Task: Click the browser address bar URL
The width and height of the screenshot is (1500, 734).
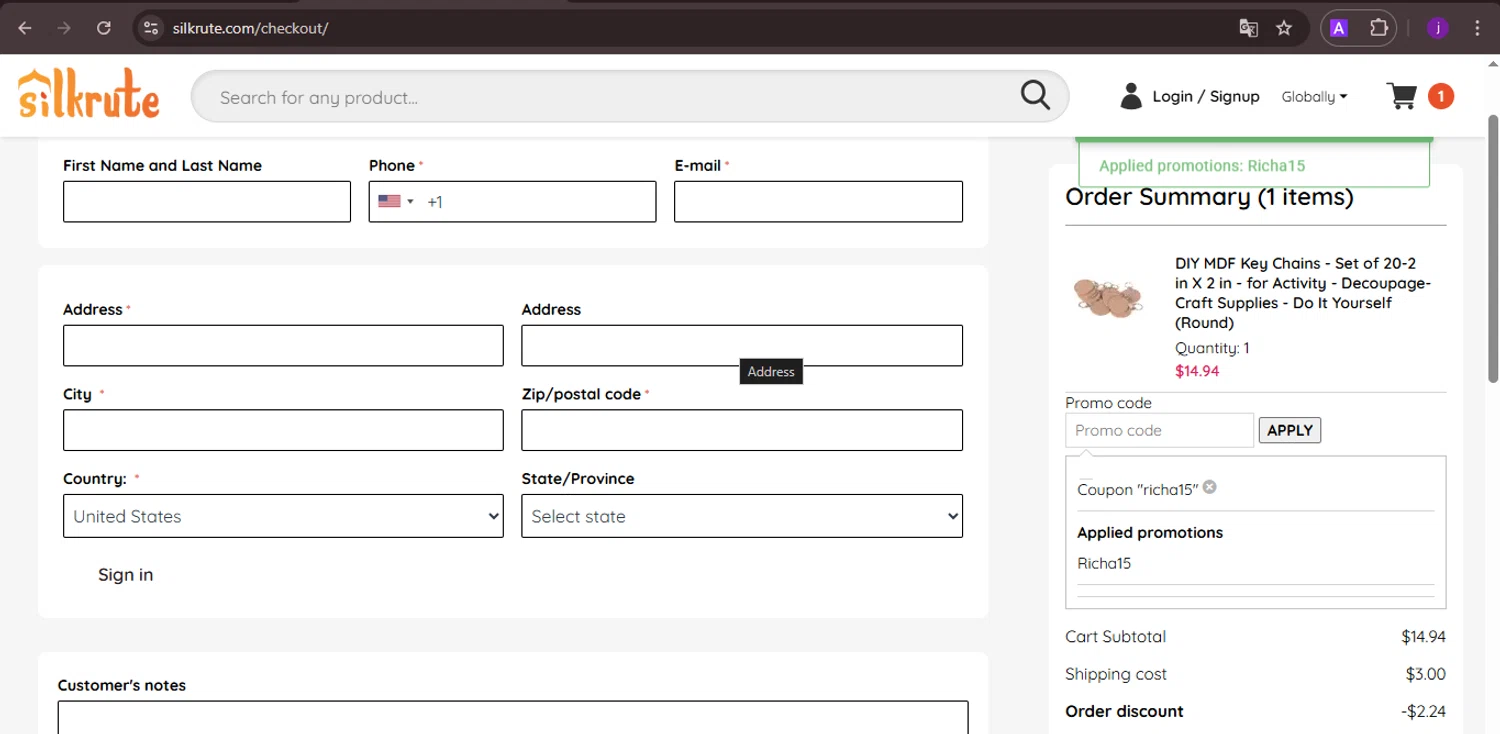Action: [250, 28]
